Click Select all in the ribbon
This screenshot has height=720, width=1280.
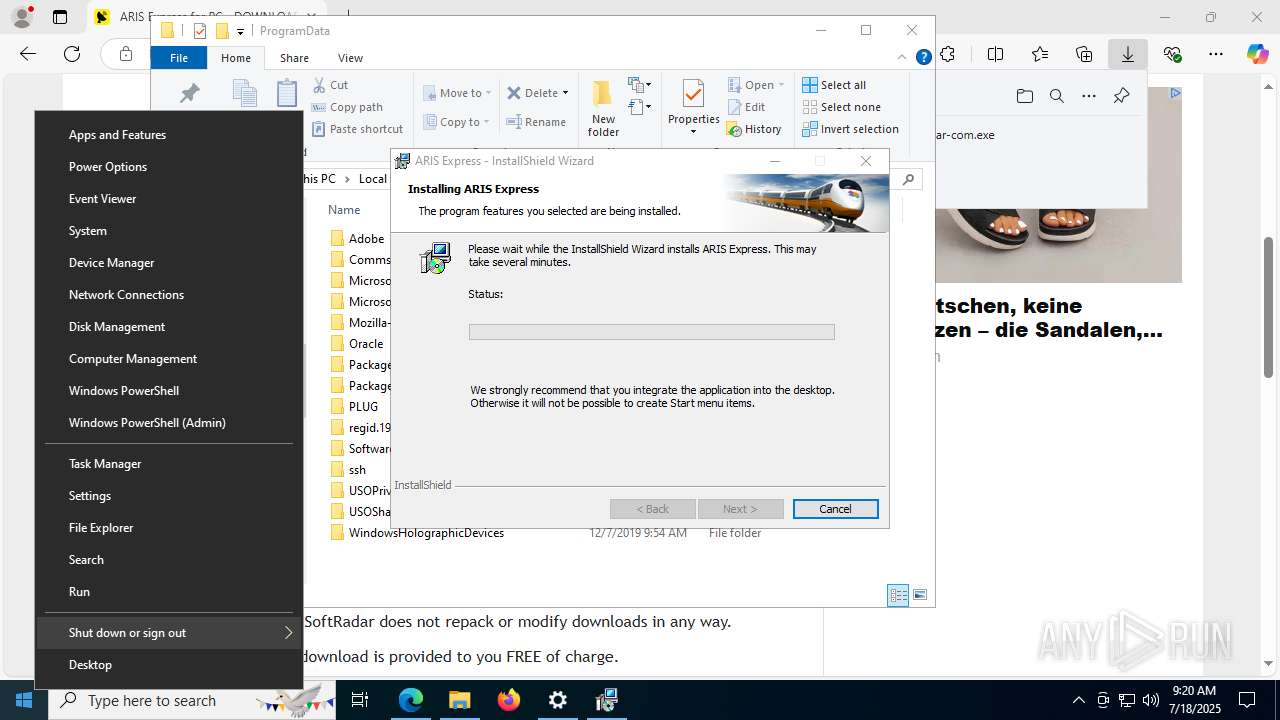(834, 85)
